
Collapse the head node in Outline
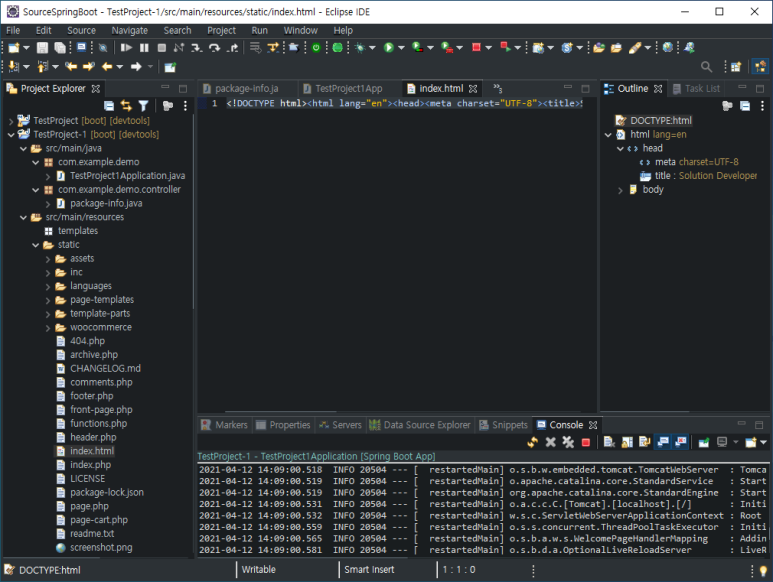coord(620,148)
